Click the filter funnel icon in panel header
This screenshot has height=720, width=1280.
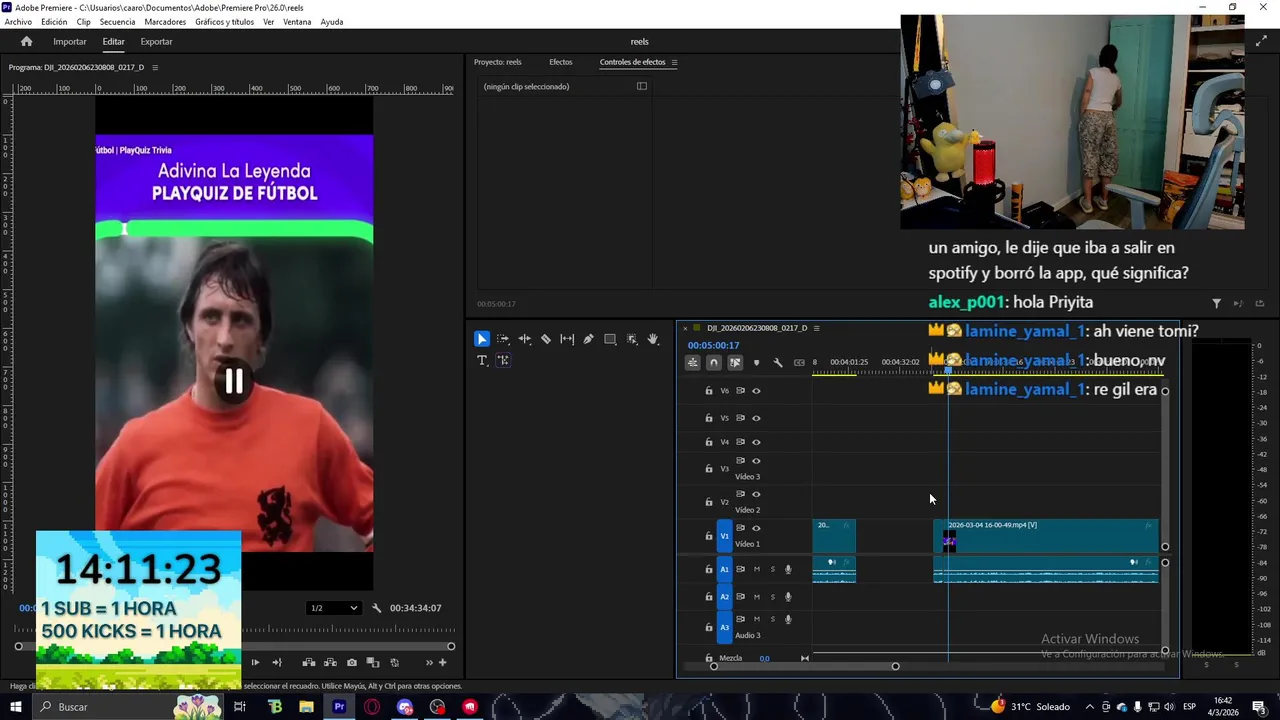[1216, 303]
